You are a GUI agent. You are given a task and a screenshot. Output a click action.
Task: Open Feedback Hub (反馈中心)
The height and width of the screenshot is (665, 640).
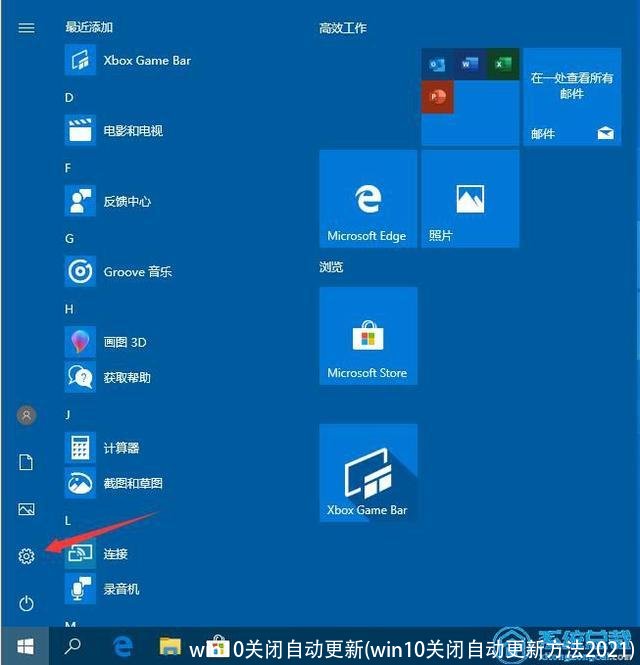pyautogui.click(x=108, y=201)
